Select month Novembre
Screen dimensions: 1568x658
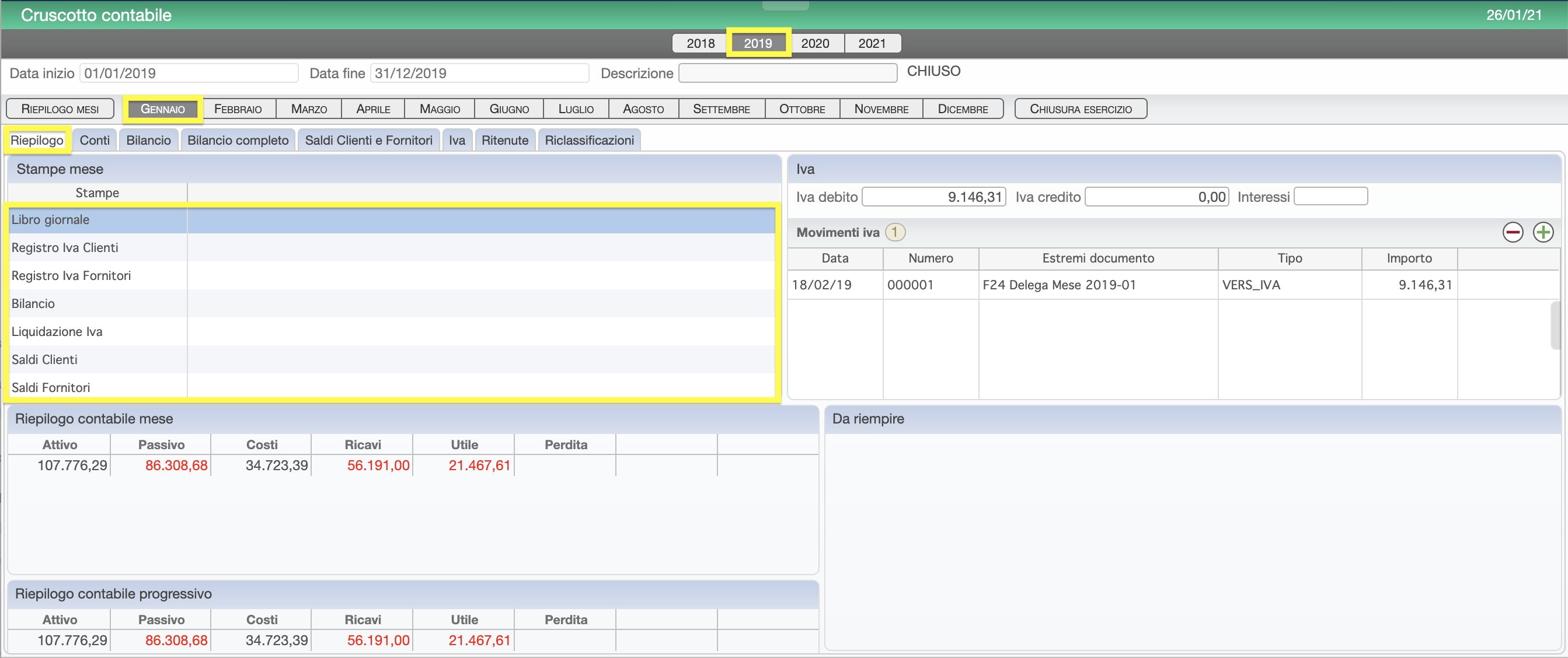coord(881,109)
